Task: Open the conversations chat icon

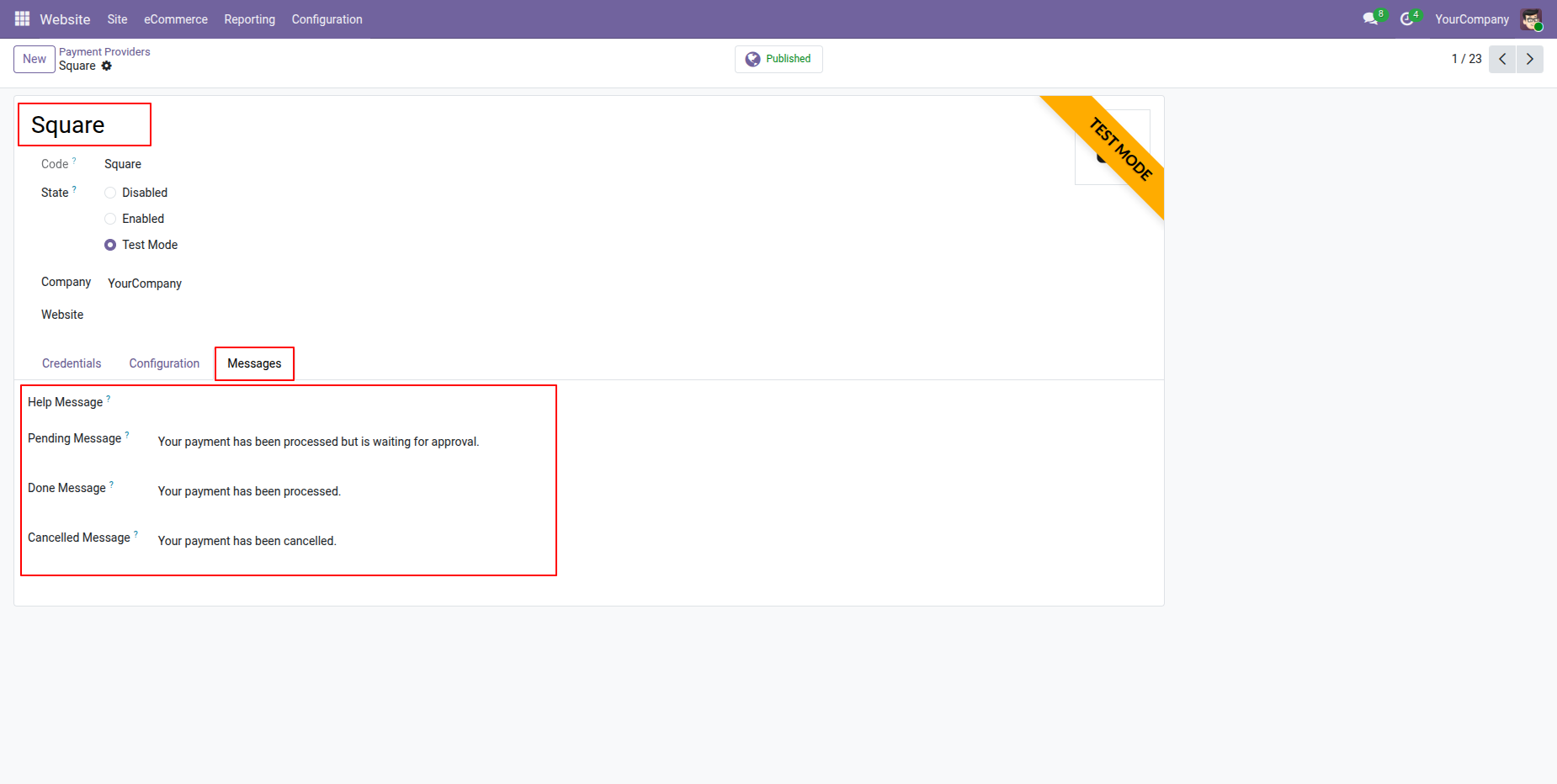Action: pos(1371,19)
